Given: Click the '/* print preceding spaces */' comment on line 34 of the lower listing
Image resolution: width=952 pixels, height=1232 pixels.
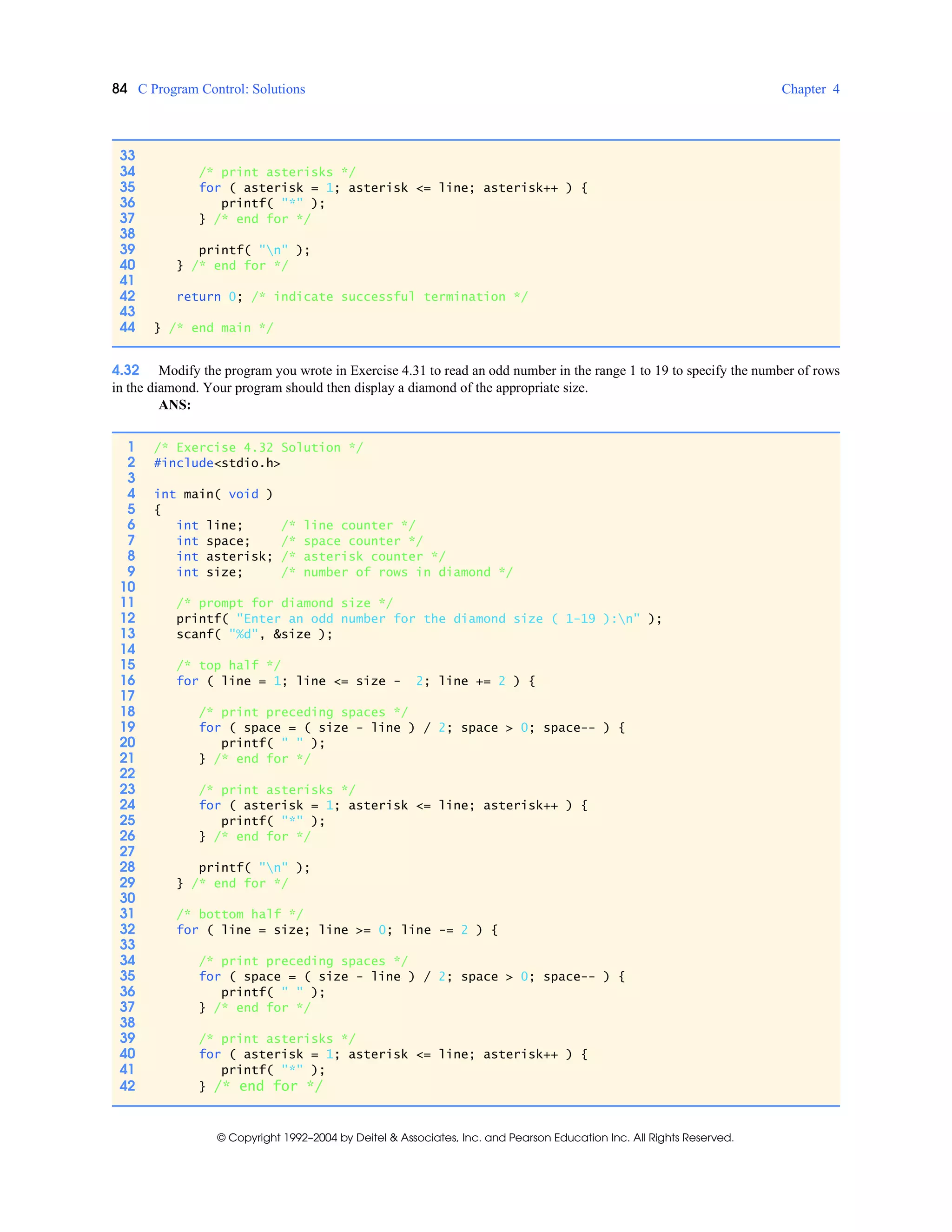Looking at the screenshot, I should 304,961.
